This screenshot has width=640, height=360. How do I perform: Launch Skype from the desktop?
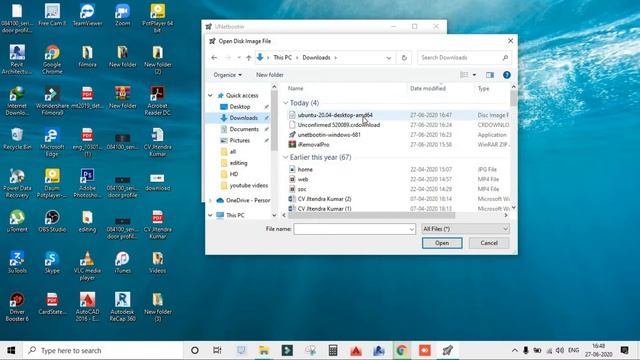pyautogui.click(x=52, y=262)
